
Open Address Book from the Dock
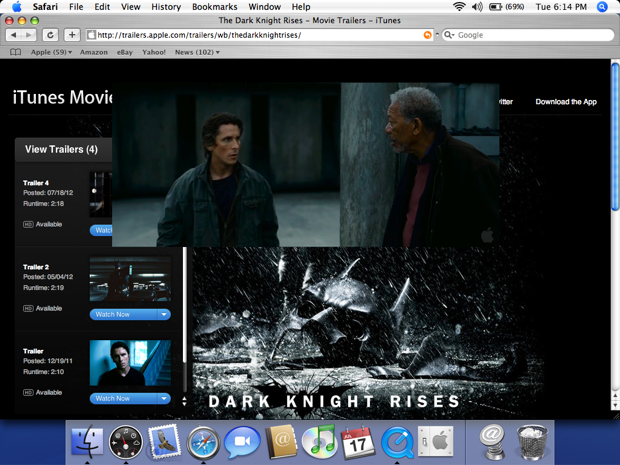coord(281,442)
